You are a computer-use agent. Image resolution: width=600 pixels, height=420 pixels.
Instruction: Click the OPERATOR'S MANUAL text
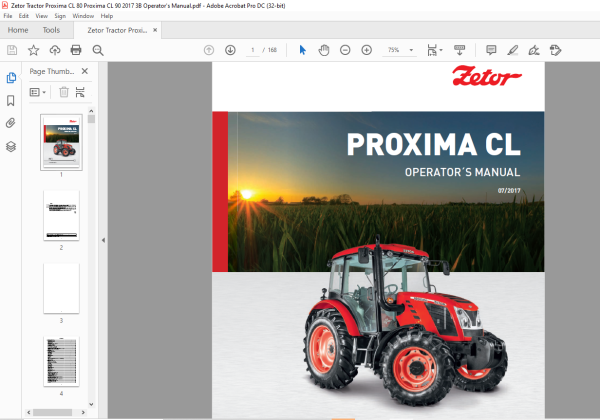(462, 173)
